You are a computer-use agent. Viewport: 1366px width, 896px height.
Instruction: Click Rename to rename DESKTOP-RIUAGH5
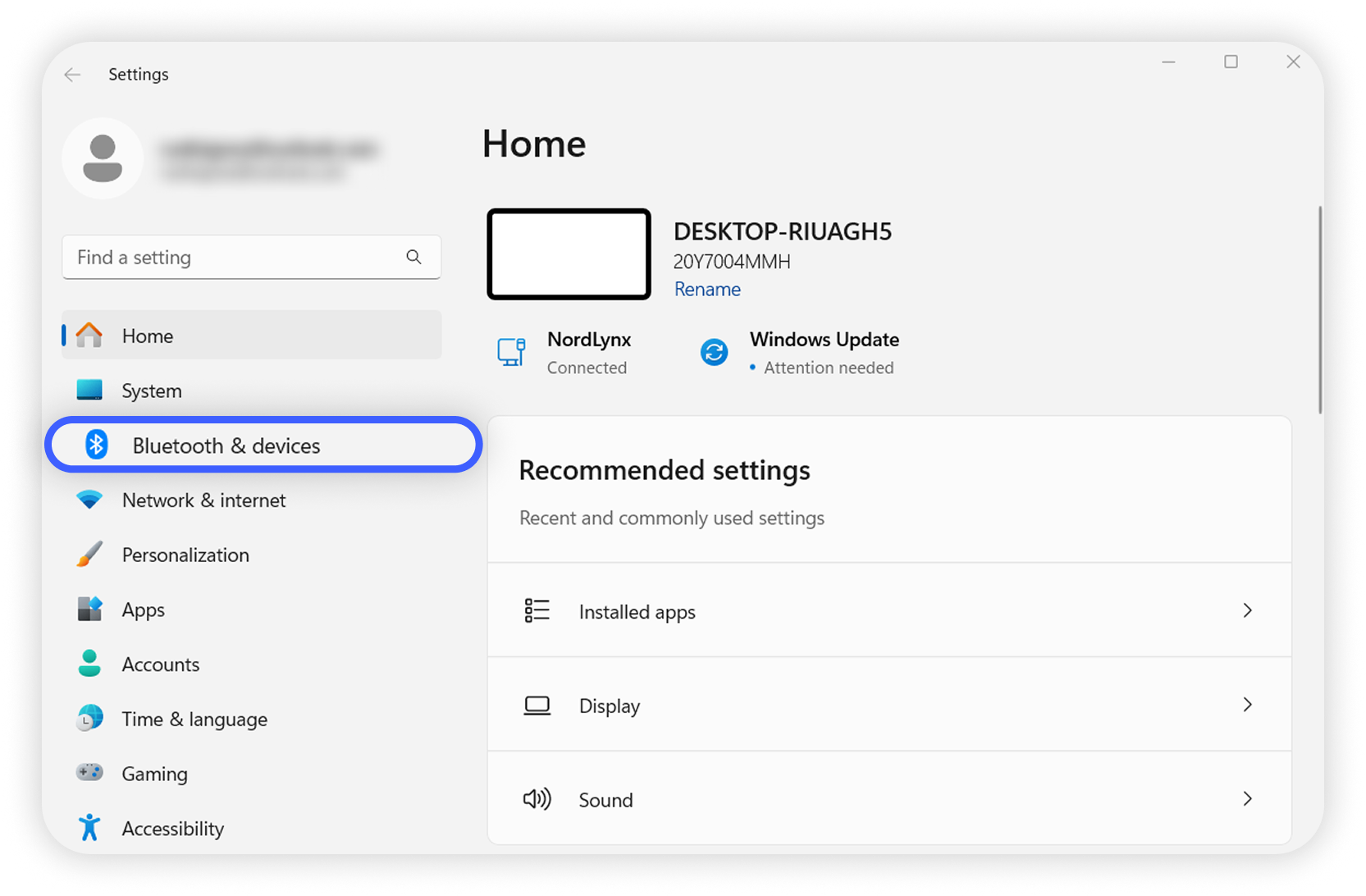[706, 289]
